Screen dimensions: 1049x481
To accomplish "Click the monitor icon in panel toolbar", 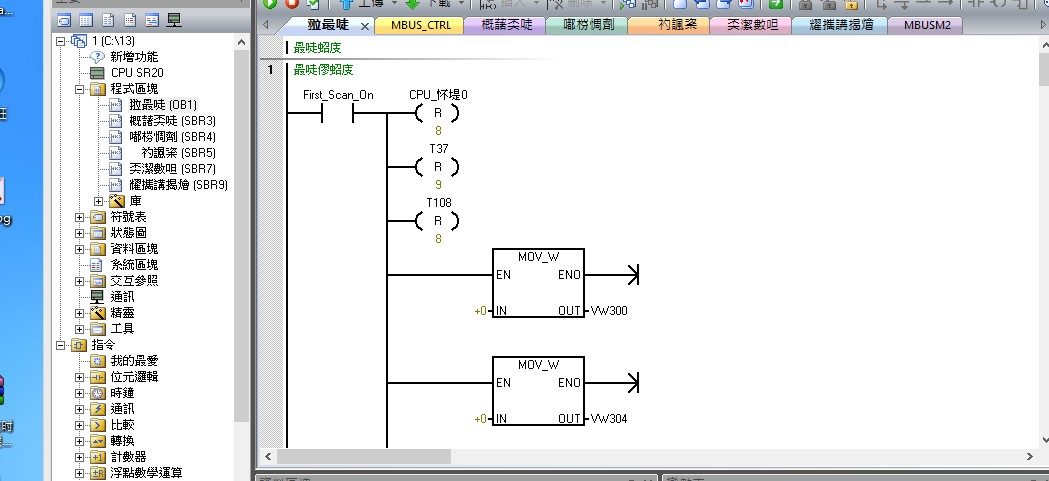I will point(173,21).
